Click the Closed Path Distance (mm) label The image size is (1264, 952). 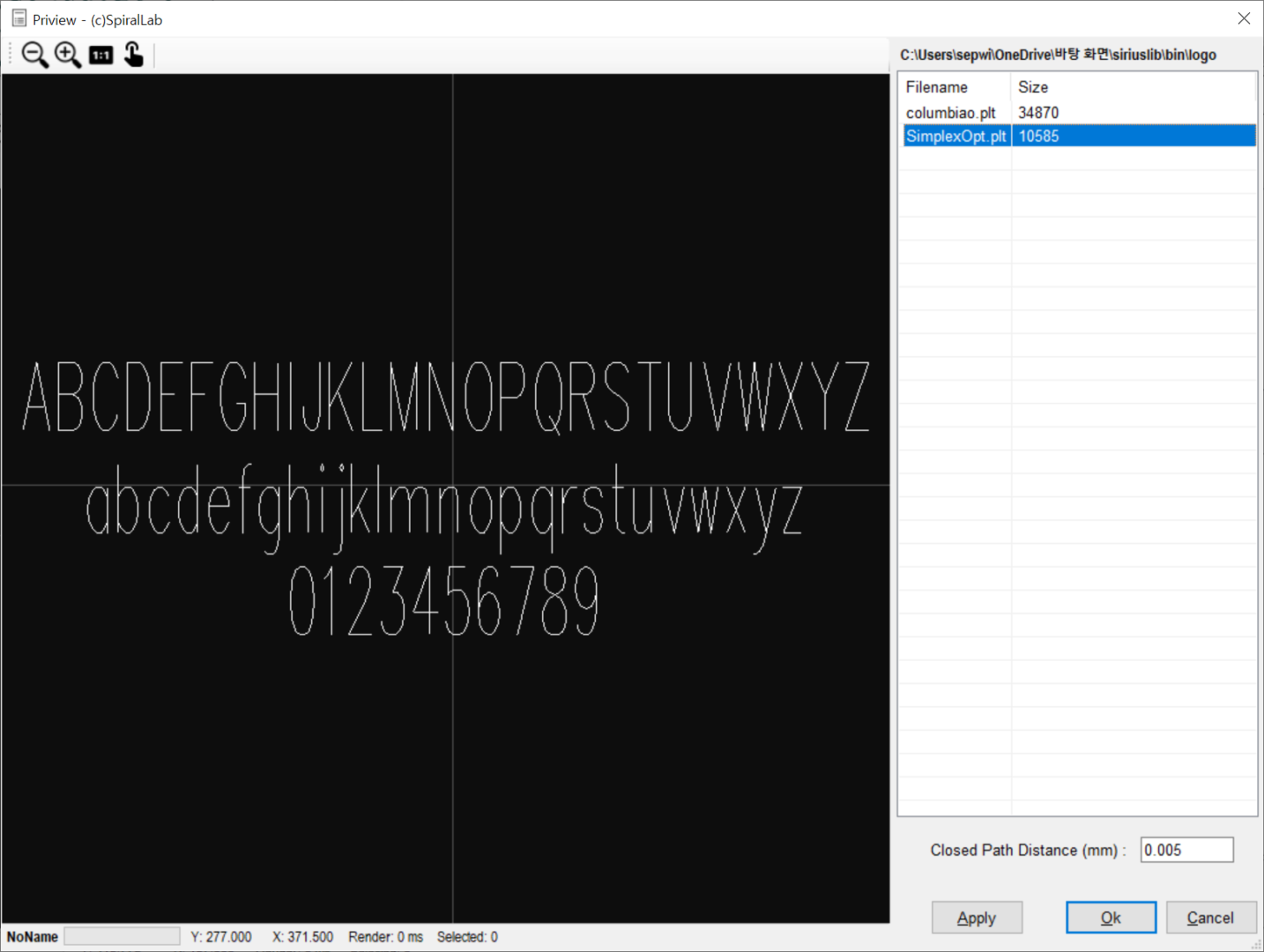click(1028, 850)
